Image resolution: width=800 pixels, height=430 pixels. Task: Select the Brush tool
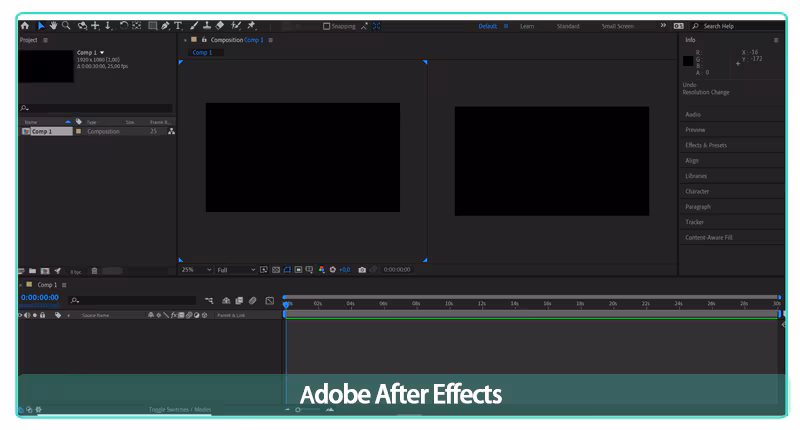(x=194, y=26)
